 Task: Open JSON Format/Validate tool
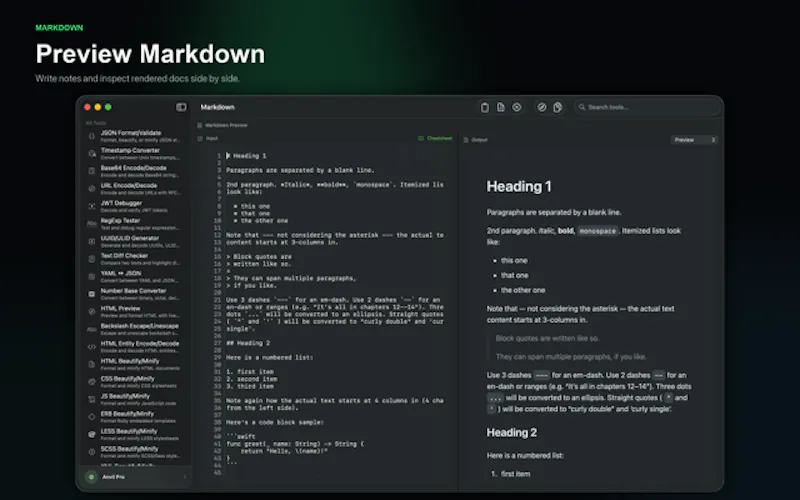click(x=134, y=136)
